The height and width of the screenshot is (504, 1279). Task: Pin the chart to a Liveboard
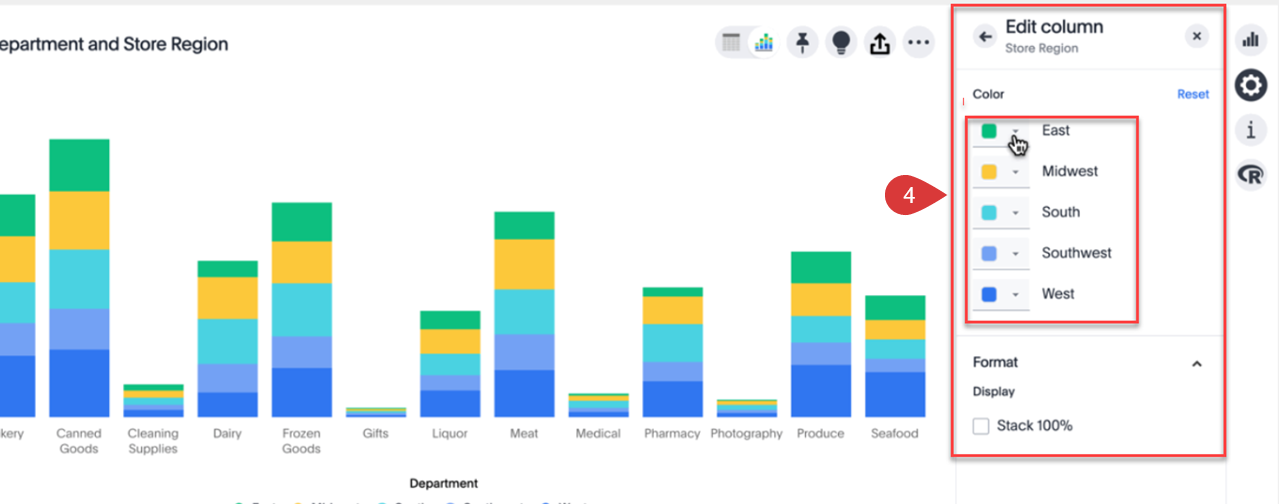[x=802, y=42]
